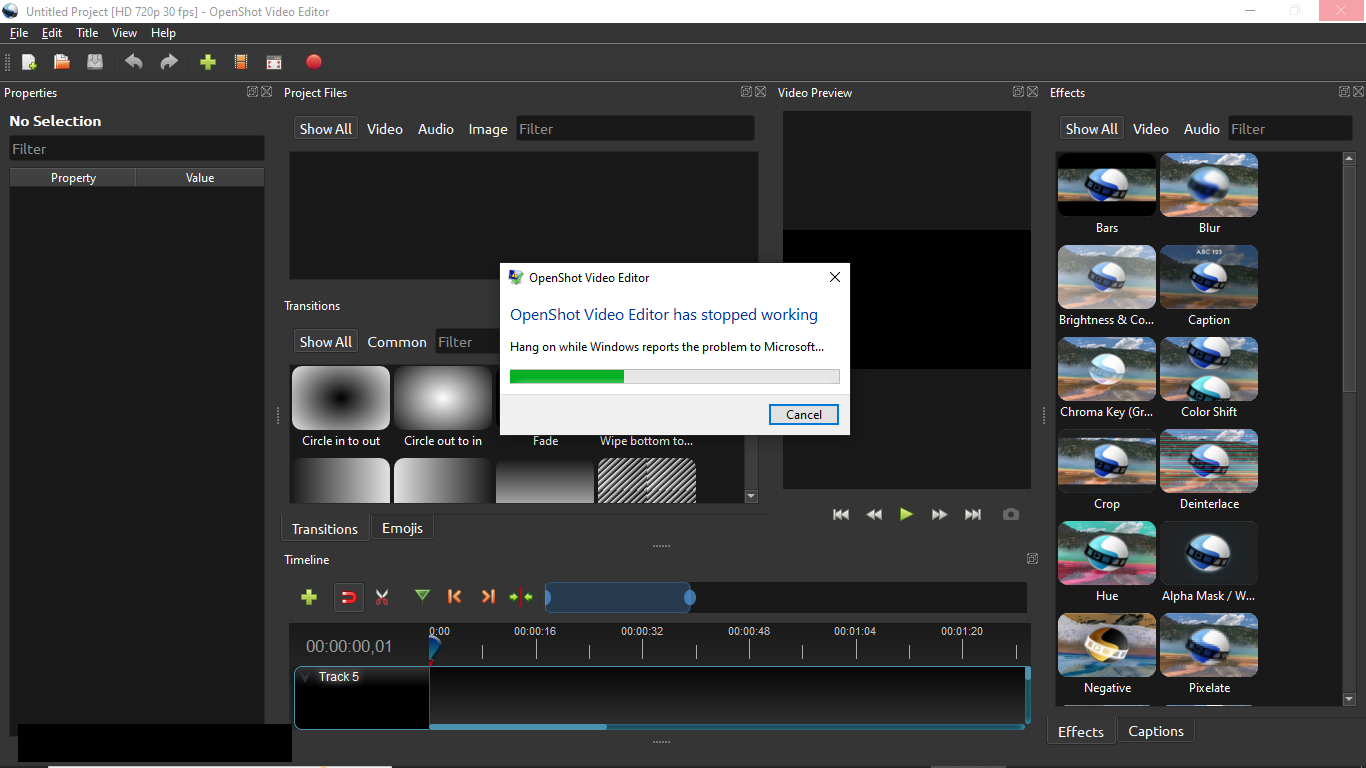Viewport: 1366px width, 768px height.
Task: Click the Save Project disk icon
Action: click(x=95, y=62)
